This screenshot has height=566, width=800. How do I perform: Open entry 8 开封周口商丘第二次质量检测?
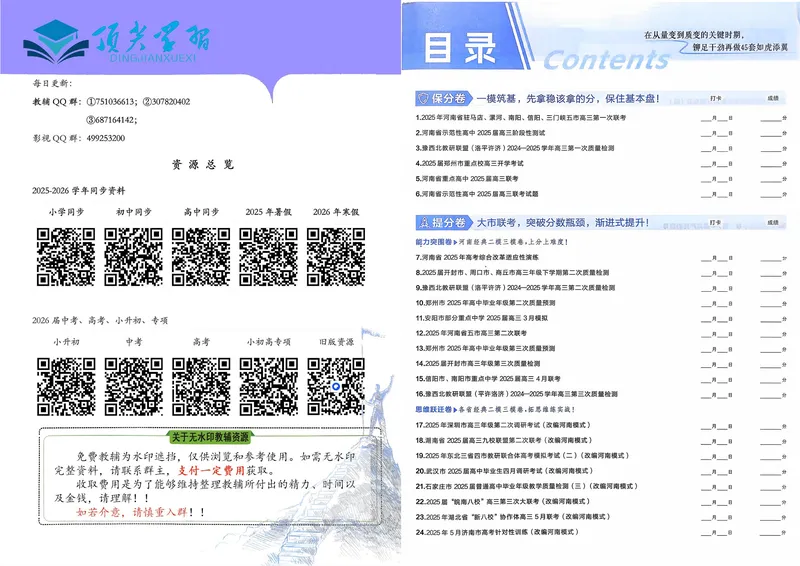point(512,273)
